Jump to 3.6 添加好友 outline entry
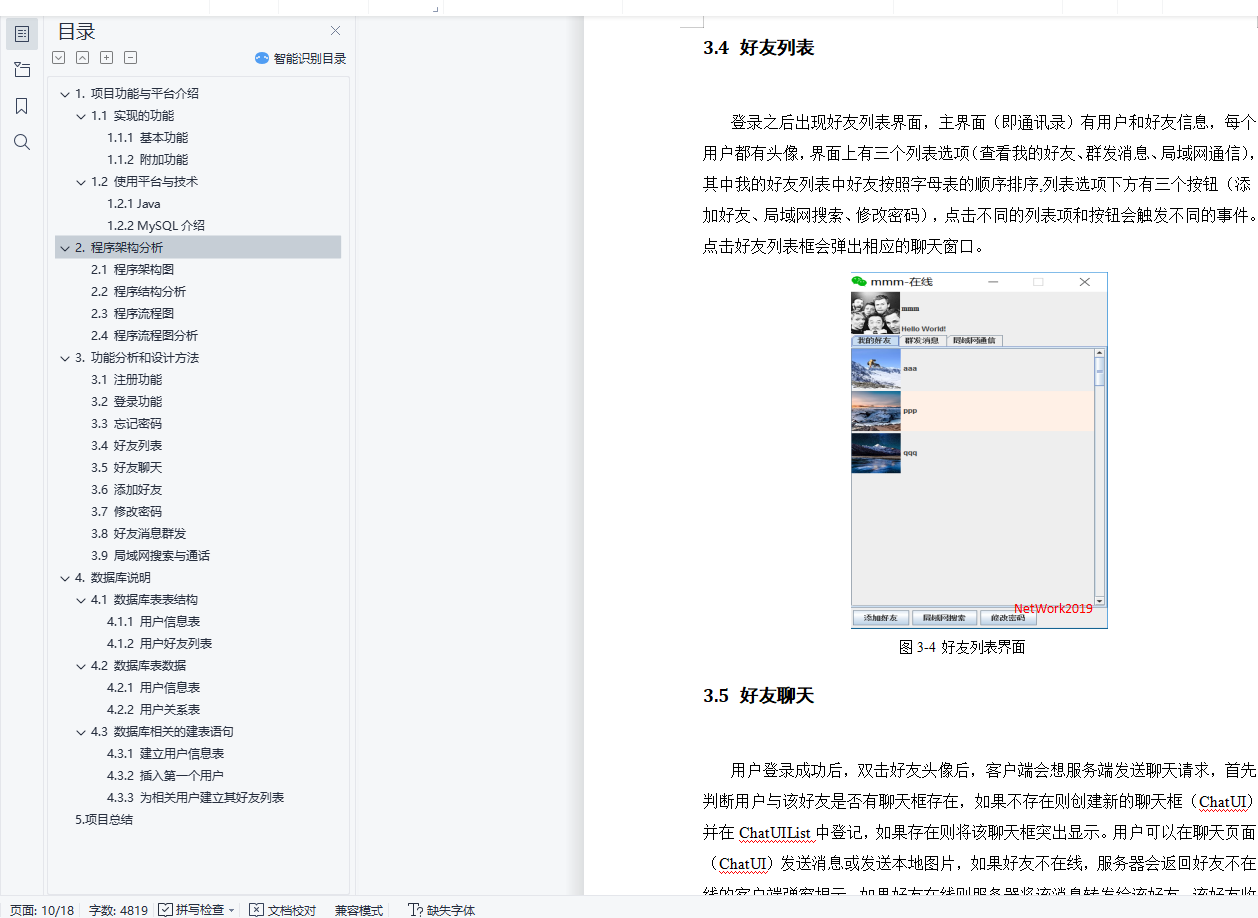 (x=126, y=490)
